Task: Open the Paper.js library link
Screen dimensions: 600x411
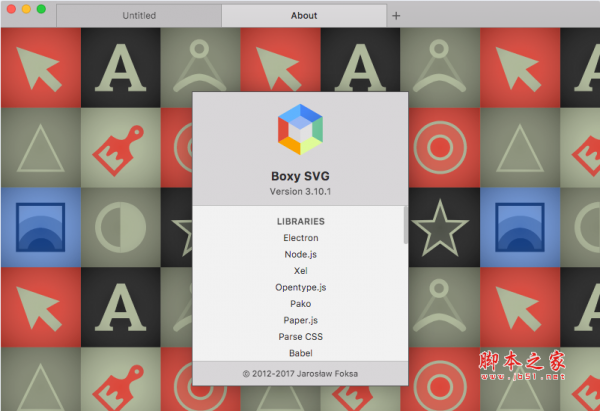Action: 301,320
